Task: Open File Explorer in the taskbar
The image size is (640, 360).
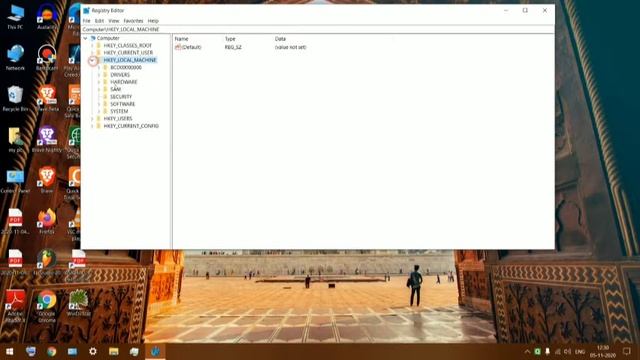Action: pos(113,351)
